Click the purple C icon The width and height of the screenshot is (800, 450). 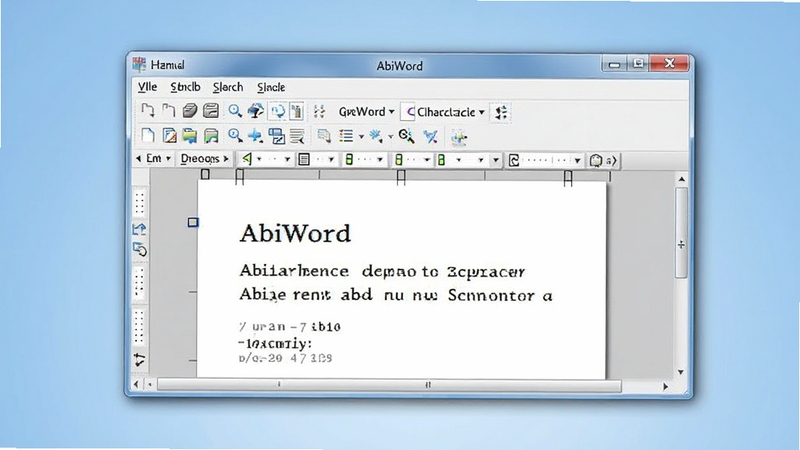click(409, 112)
